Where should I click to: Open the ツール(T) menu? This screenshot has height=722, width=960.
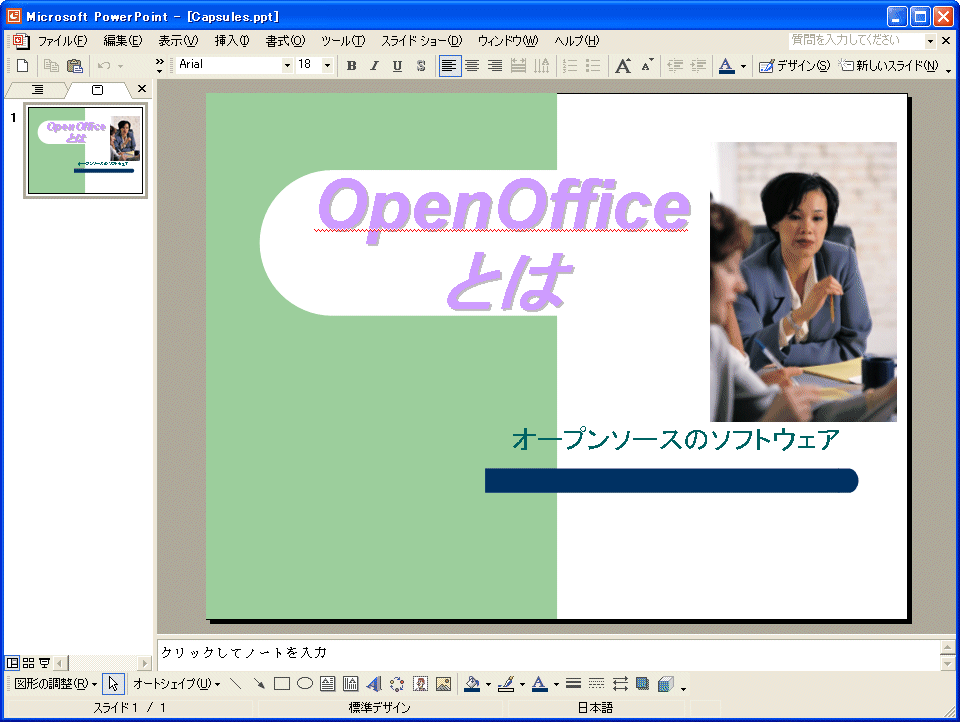(x=343, y=41)
